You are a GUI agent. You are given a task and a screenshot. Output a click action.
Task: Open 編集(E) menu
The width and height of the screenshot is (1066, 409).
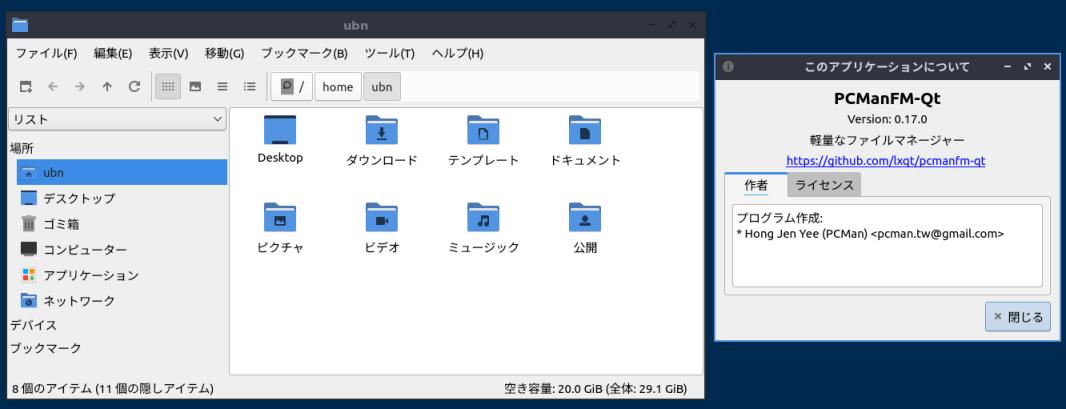point(113,53)
